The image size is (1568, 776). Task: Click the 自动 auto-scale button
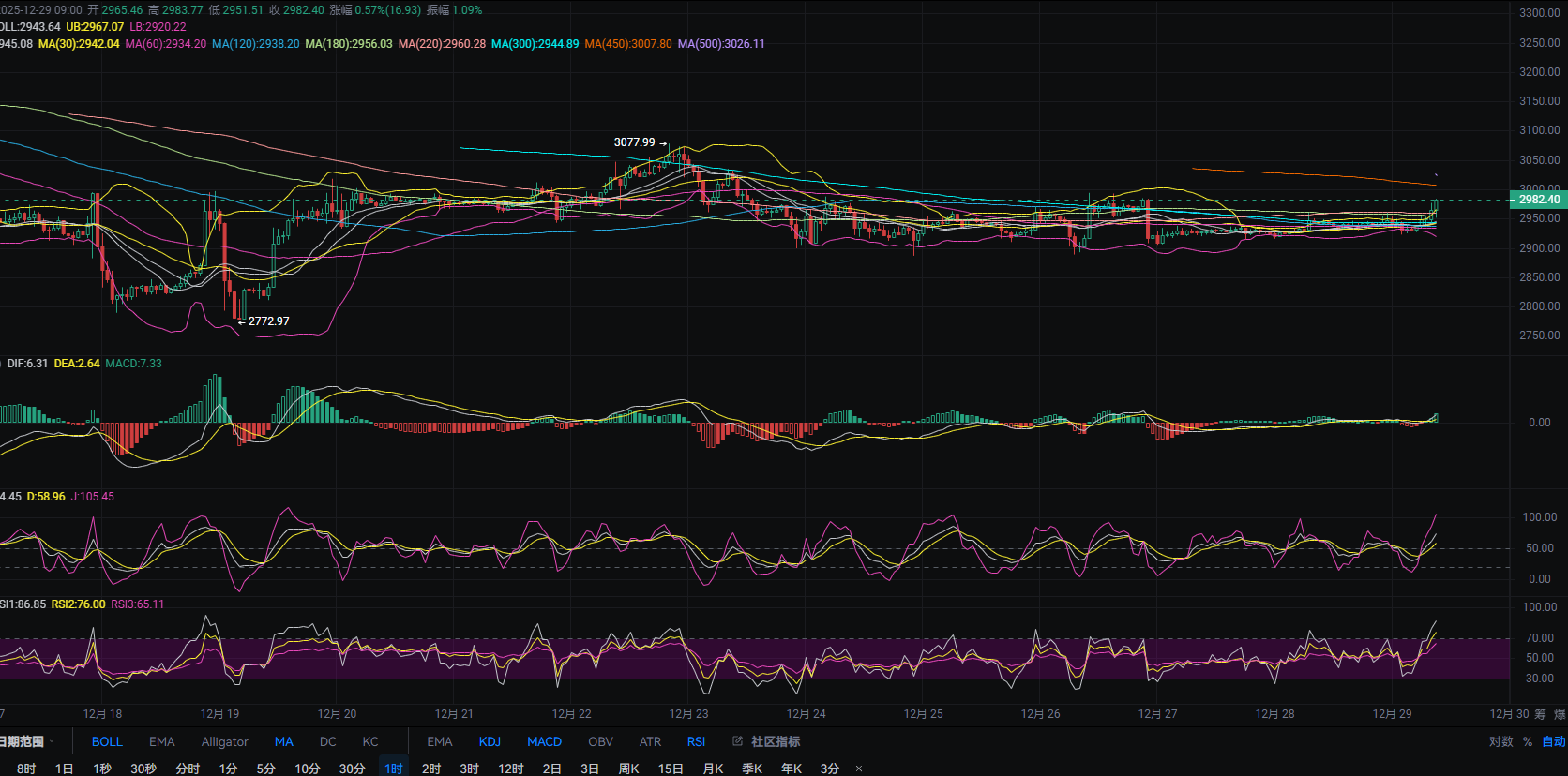(1553, 741)
